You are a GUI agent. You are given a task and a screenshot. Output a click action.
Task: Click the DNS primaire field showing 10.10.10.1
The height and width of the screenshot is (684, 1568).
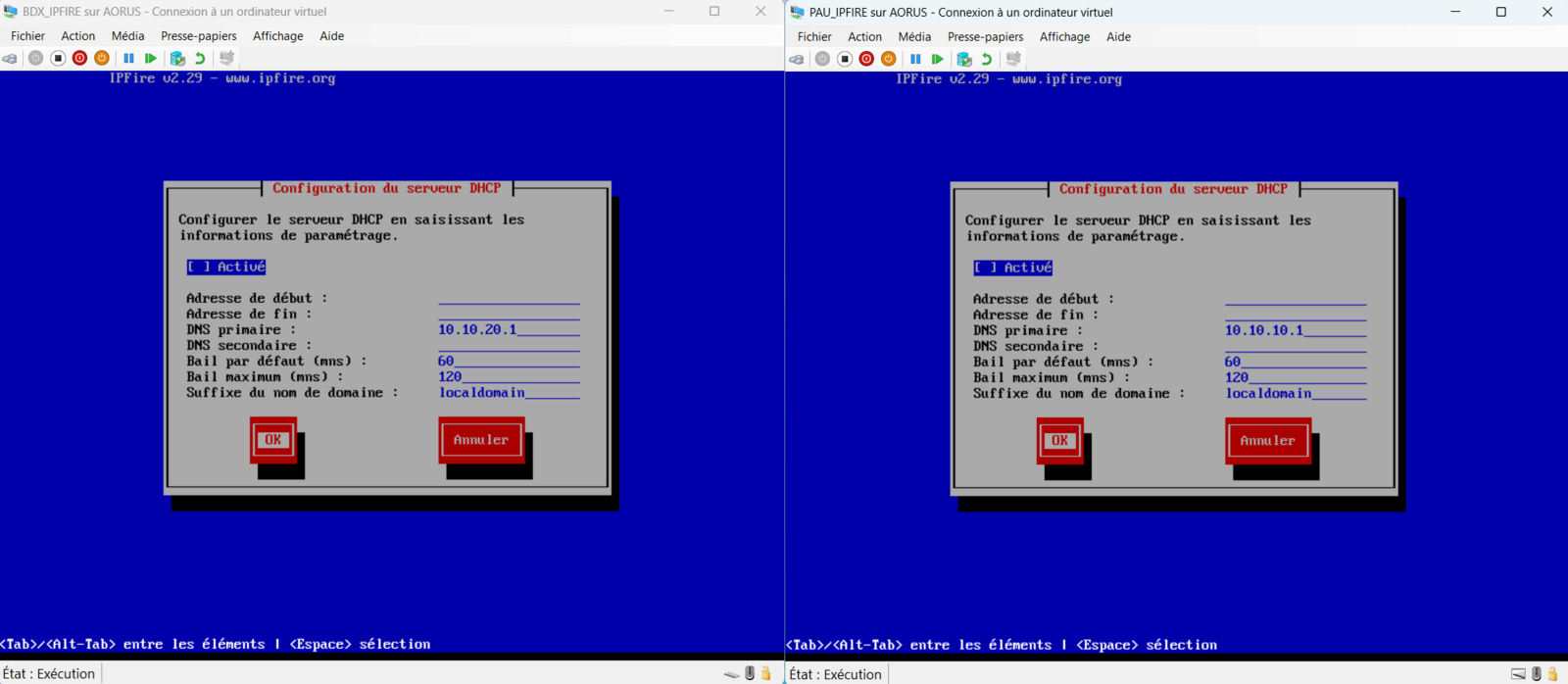(1295, 330)
